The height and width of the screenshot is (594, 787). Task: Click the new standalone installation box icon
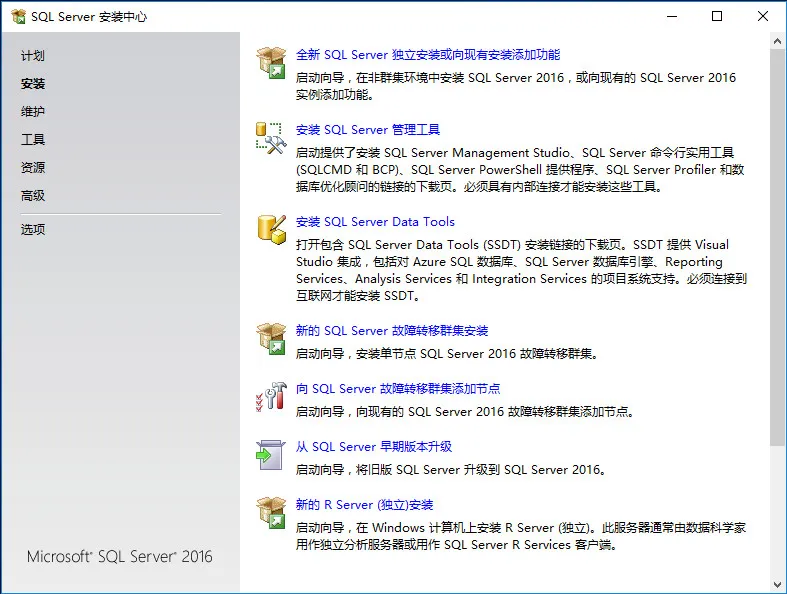(x=271, y=63)
